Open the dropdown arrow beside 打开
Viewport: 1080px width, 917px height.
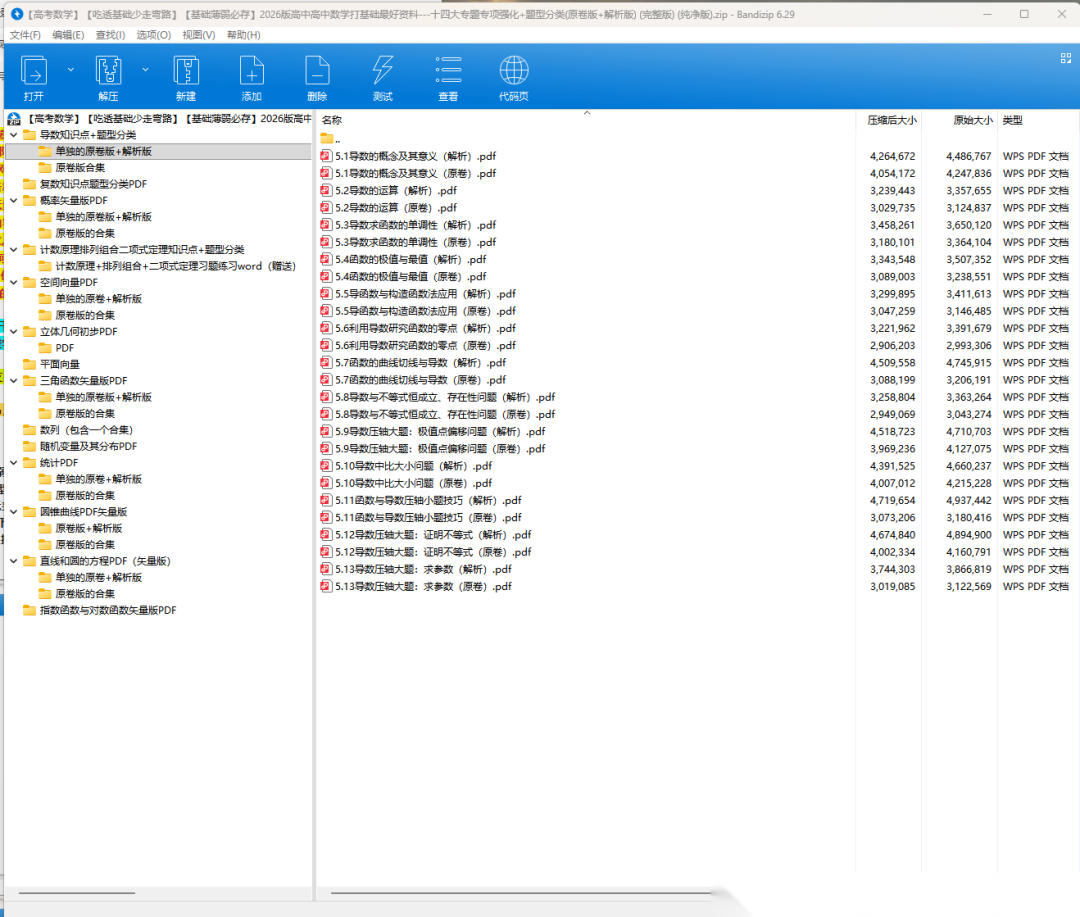70,69
